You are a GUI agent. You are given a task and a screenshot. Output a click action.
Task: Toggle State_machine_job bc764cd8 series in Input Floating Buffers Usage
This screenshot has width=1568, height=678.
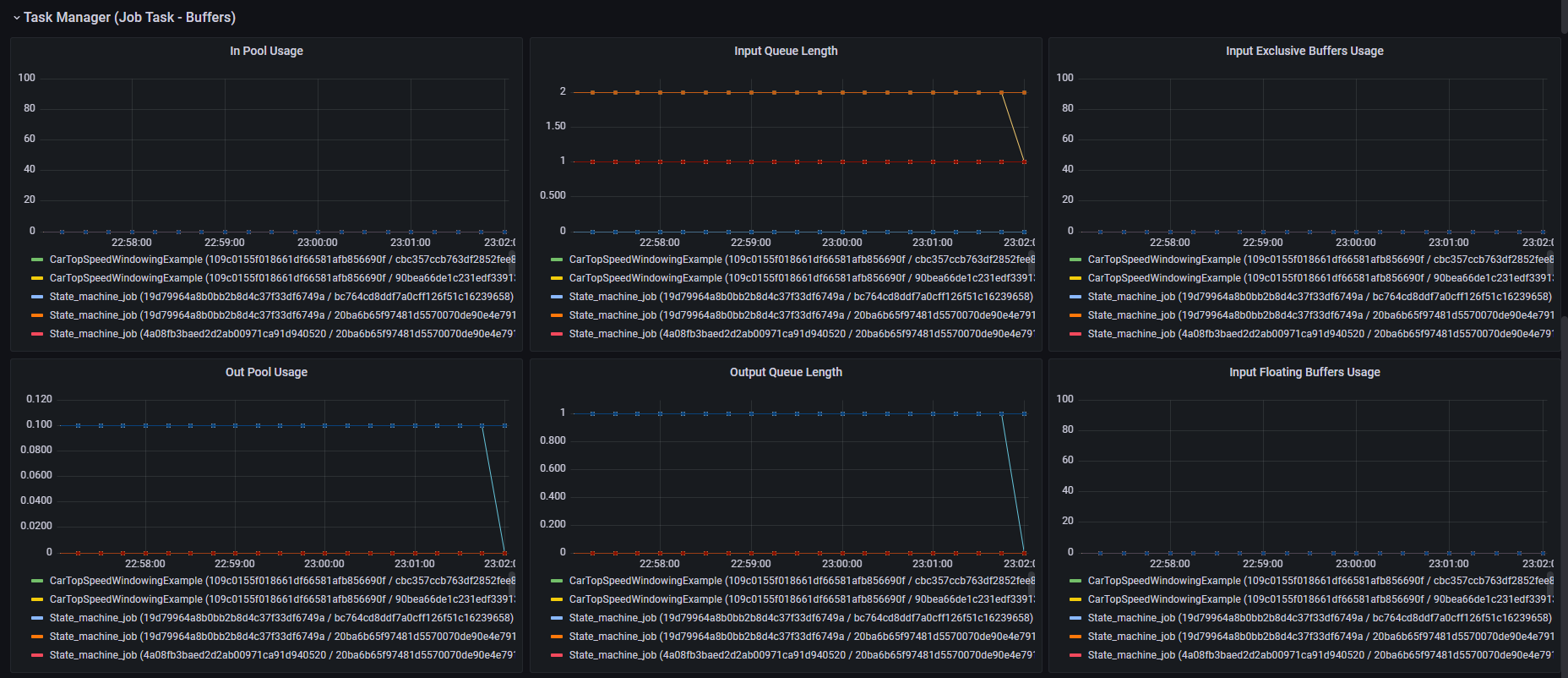pos(1320,618)
